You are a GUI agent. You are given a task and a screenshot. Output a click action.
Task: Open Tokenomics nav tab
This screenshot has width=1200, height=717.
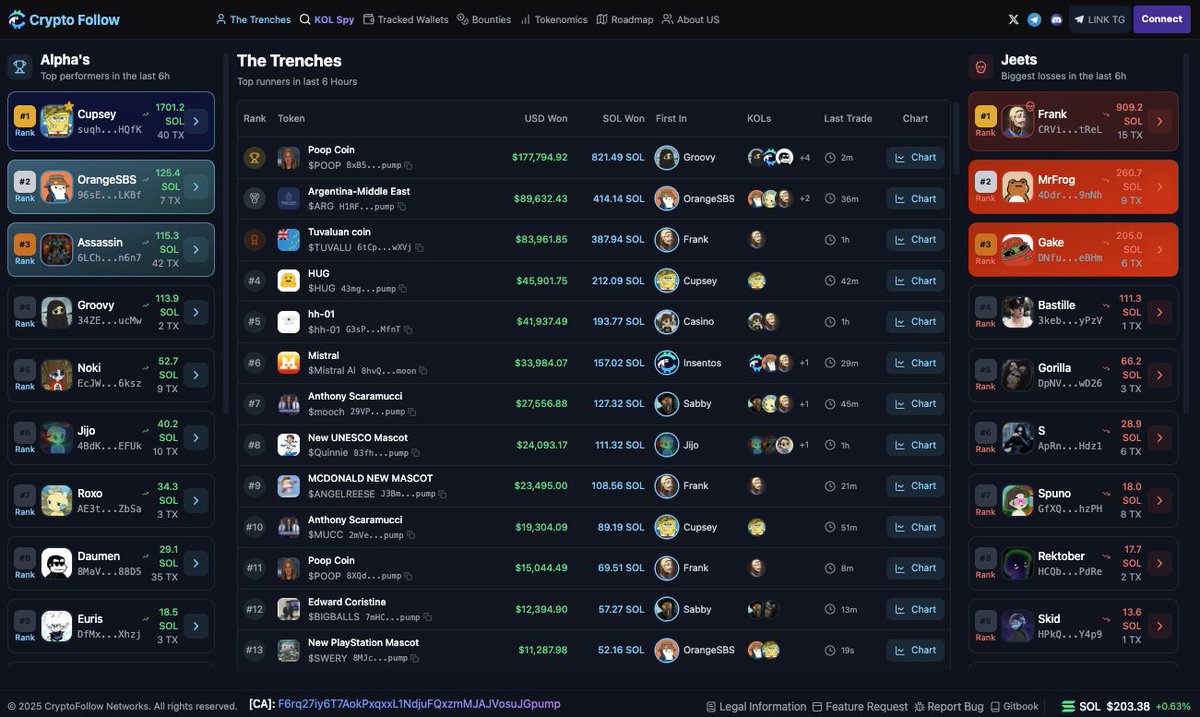coord(554,19)
